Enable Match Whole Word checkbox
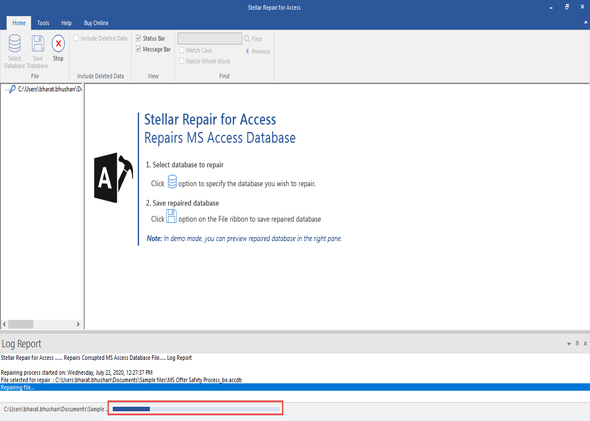The image size is (590, 421). [182, 61]
